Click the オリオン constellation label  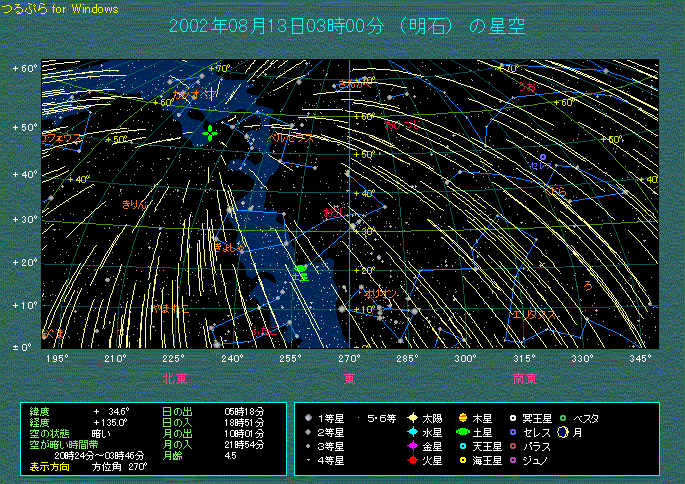379,293
